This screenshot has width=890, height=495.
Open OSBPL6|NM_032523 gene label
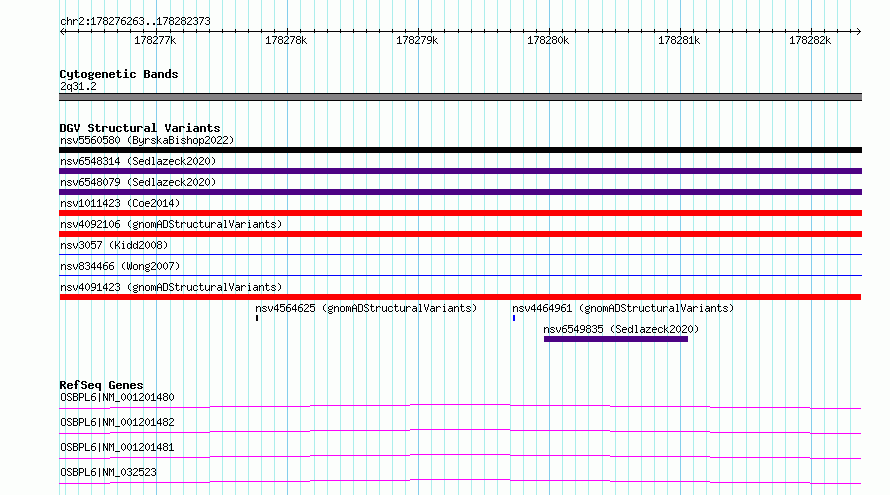(x=108, y=472)
